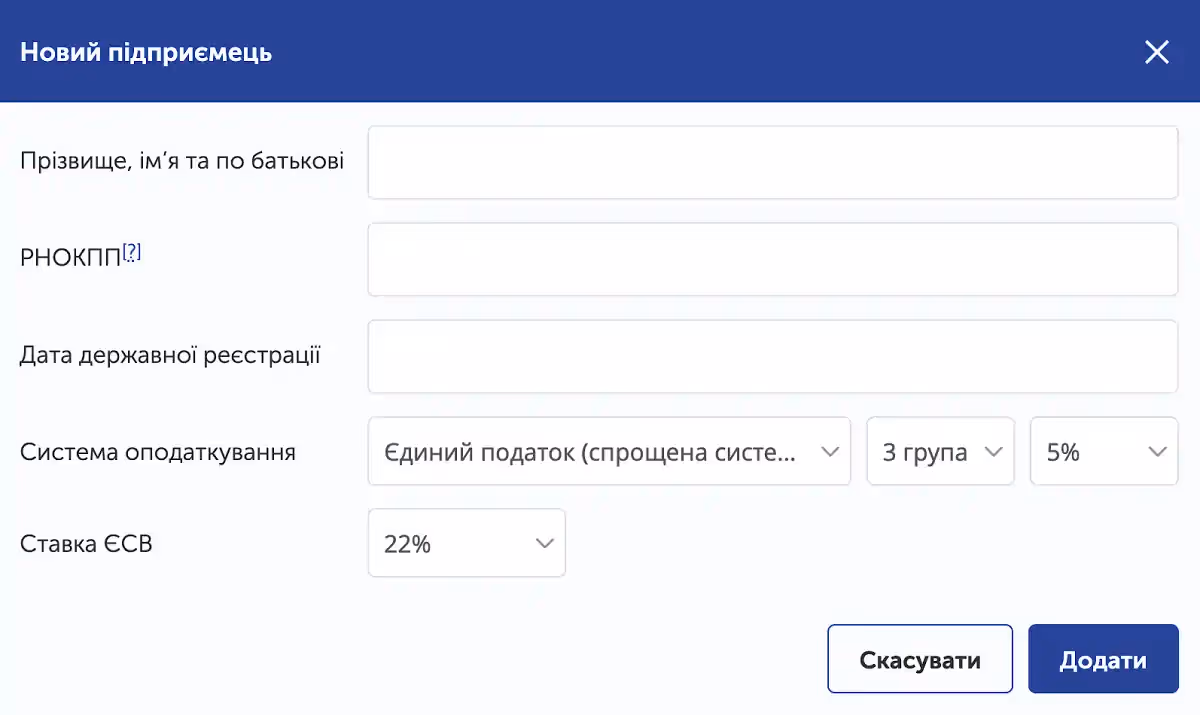The image size is (1200, 715).
Task: Open the «Ставка ЄСВ» dropdown showing «22%»
Action: 466,543
